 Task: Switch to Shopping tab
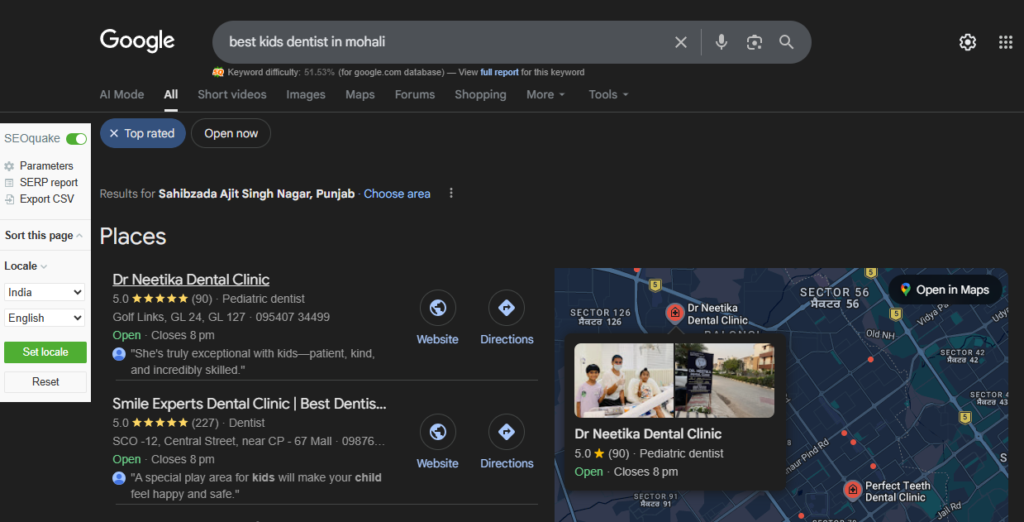tap(480, 95)
